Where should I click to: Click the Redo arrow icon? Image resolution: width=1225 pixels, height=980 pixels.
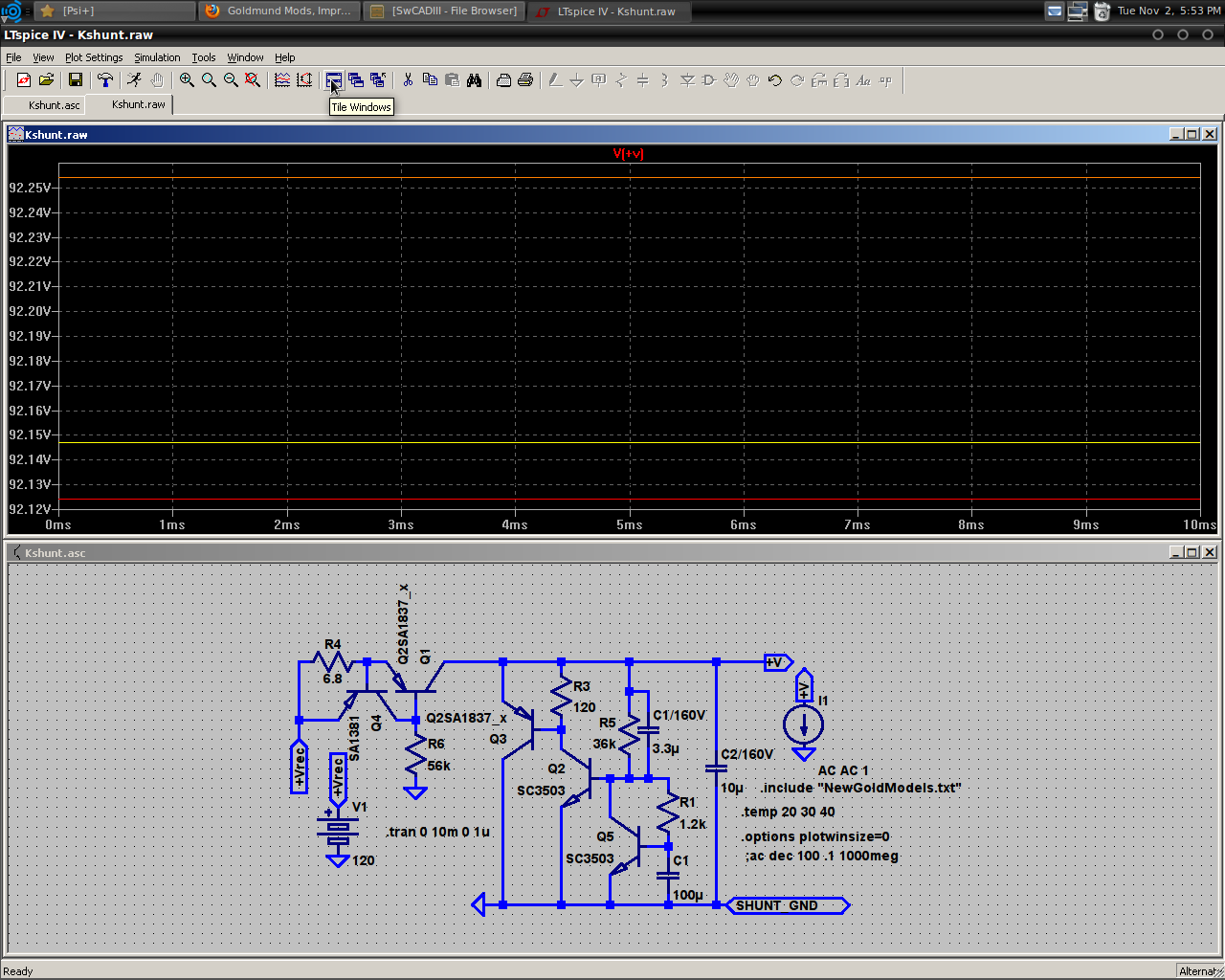coord(797,80)
